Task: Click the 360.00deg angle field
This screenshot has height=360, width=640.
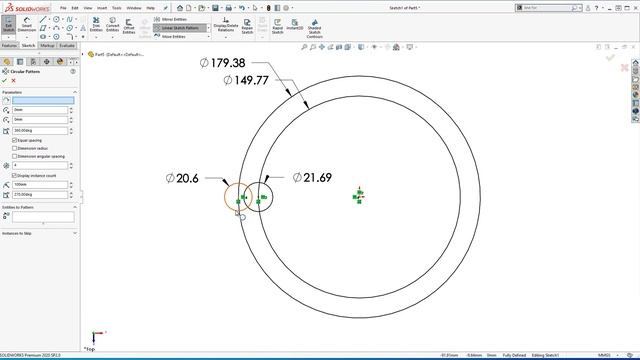Action: [x=40, y=131]
